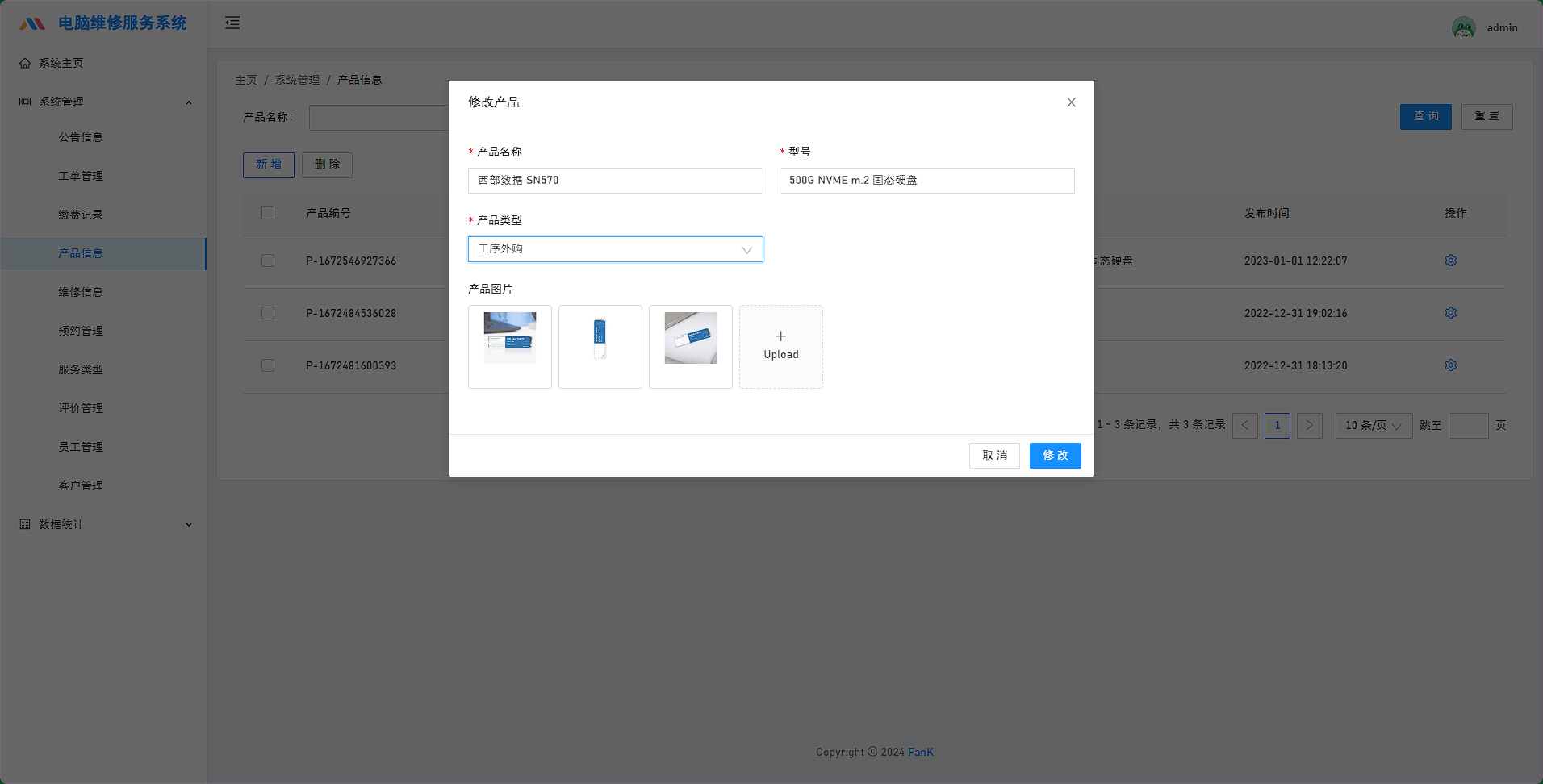The image size is (1543, 784).
Task: Click product number P-1672481600393
Action: pyautogui.click(x=351, y=365)
